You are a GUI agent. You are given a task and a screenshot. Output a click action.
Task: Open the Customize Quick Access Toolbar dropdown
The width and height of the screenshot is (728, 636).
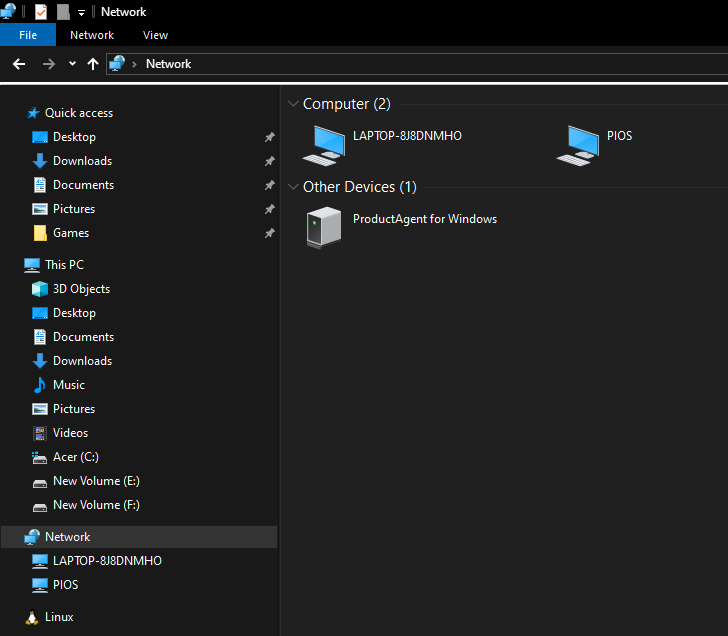click(81, 13)
